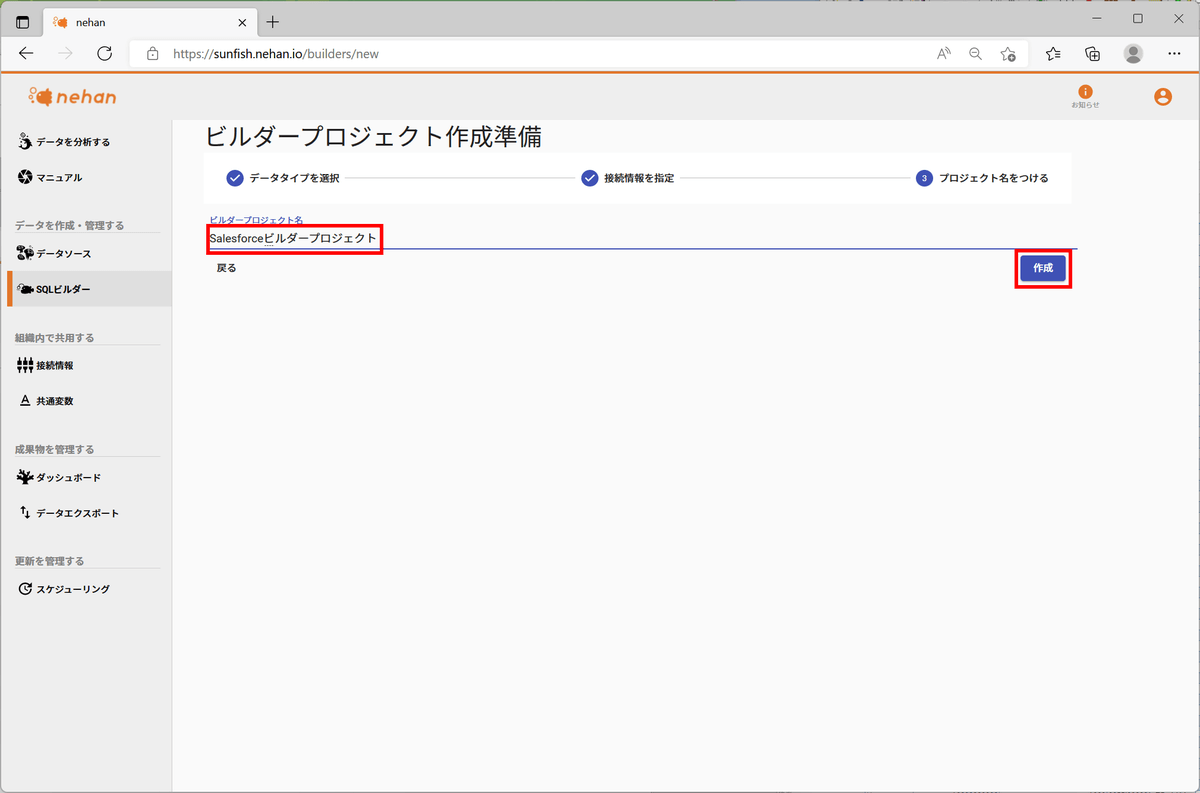Click the プロジェクト名をつける step
1200x793 pixels.
coord(982,178)
